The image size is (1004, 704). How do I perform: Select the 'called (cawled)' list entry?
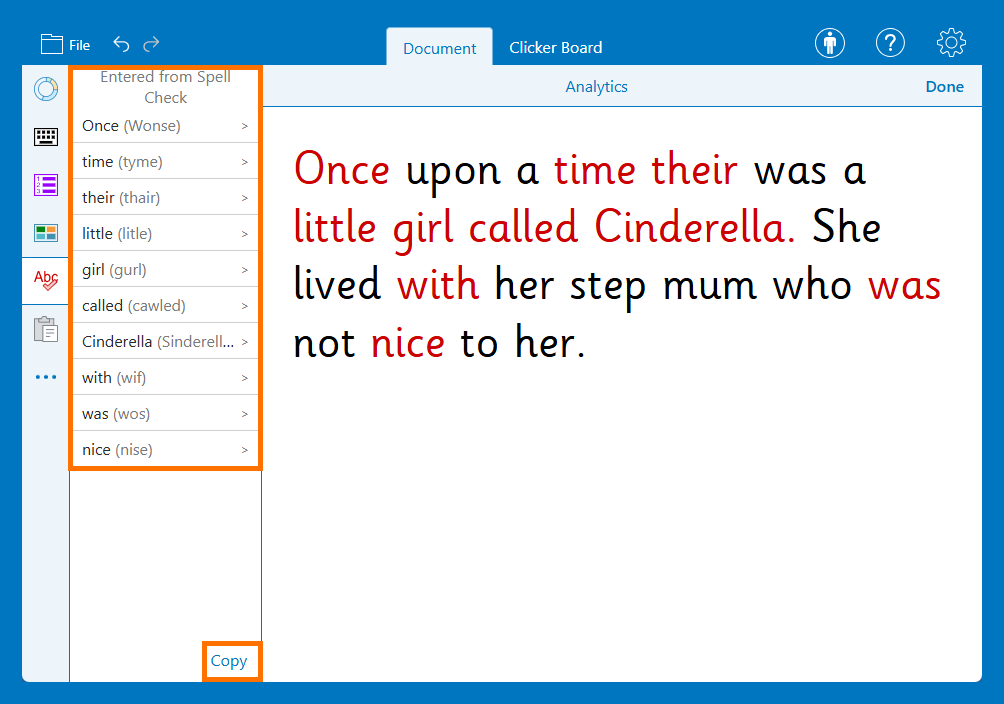(x=165, y=306)
